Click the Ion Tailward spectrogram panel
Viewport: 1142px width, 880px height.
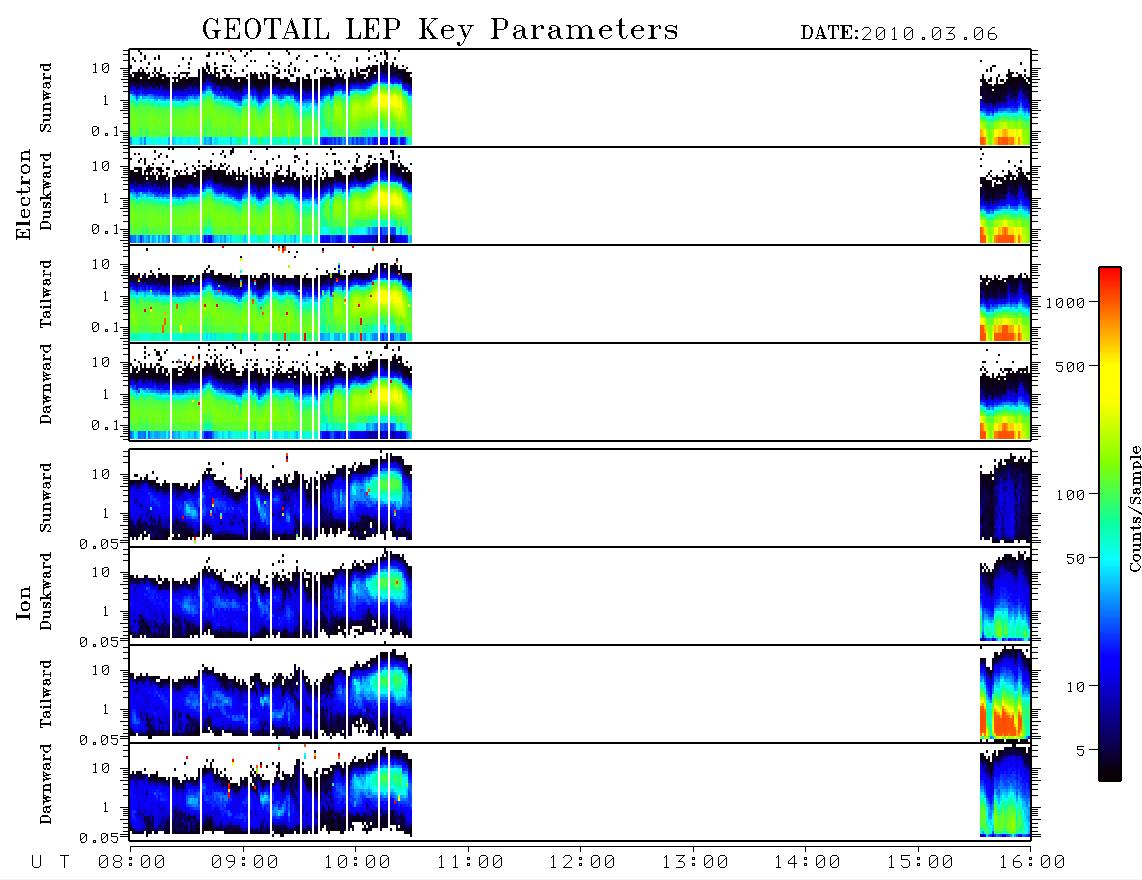pyautogui.click(x=580, y=694)
